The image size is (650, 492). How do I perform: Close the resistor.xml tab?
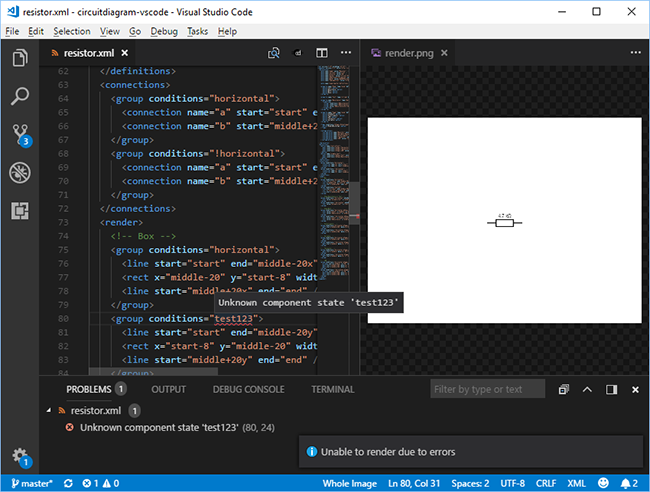point(124,53)
